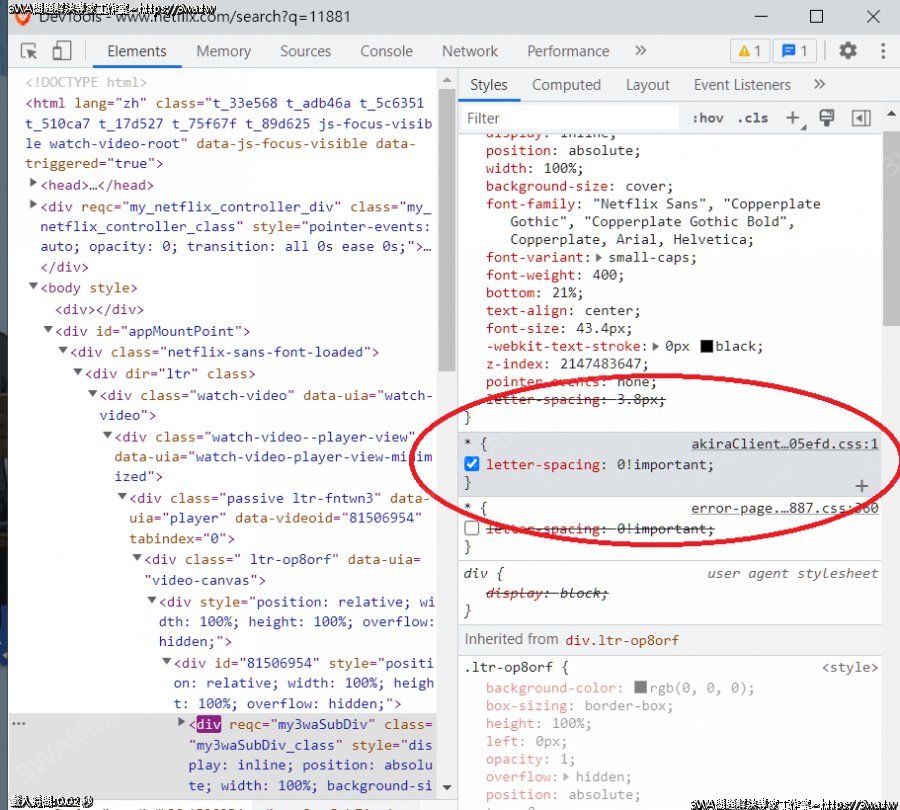Click the messages issue badge
900x810 pixels.
796,51
